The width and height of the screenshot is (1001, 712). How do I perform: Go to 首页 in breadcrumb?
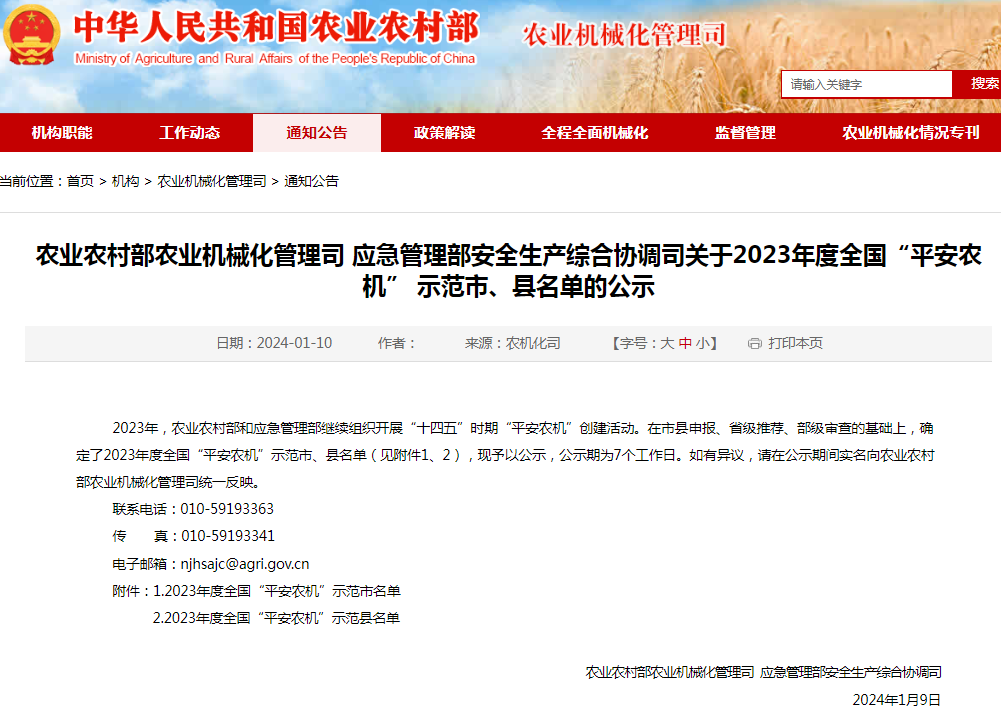(x=80, y=181)
